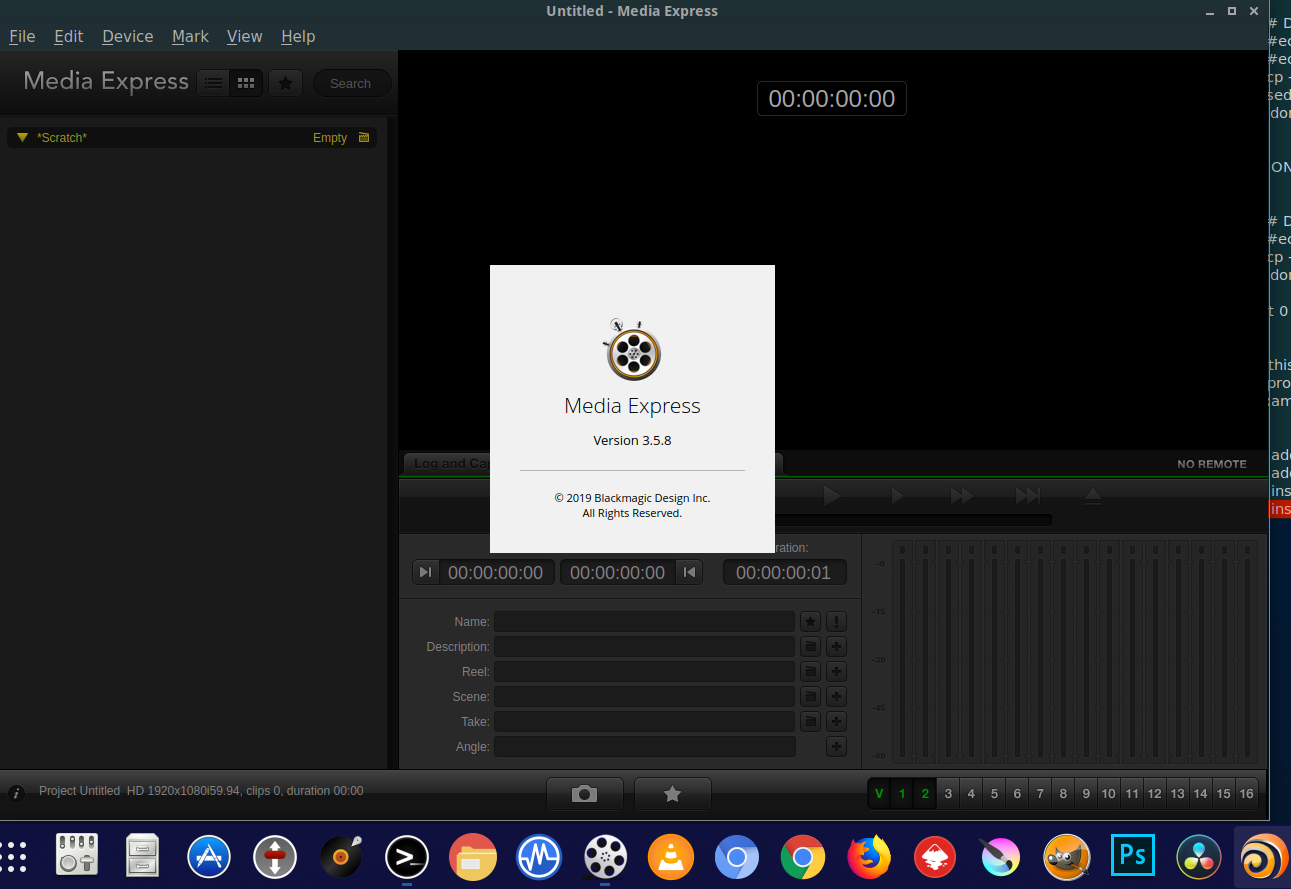Click the project info icon in status bar
Screen dimensions: 1291x889
16,793
